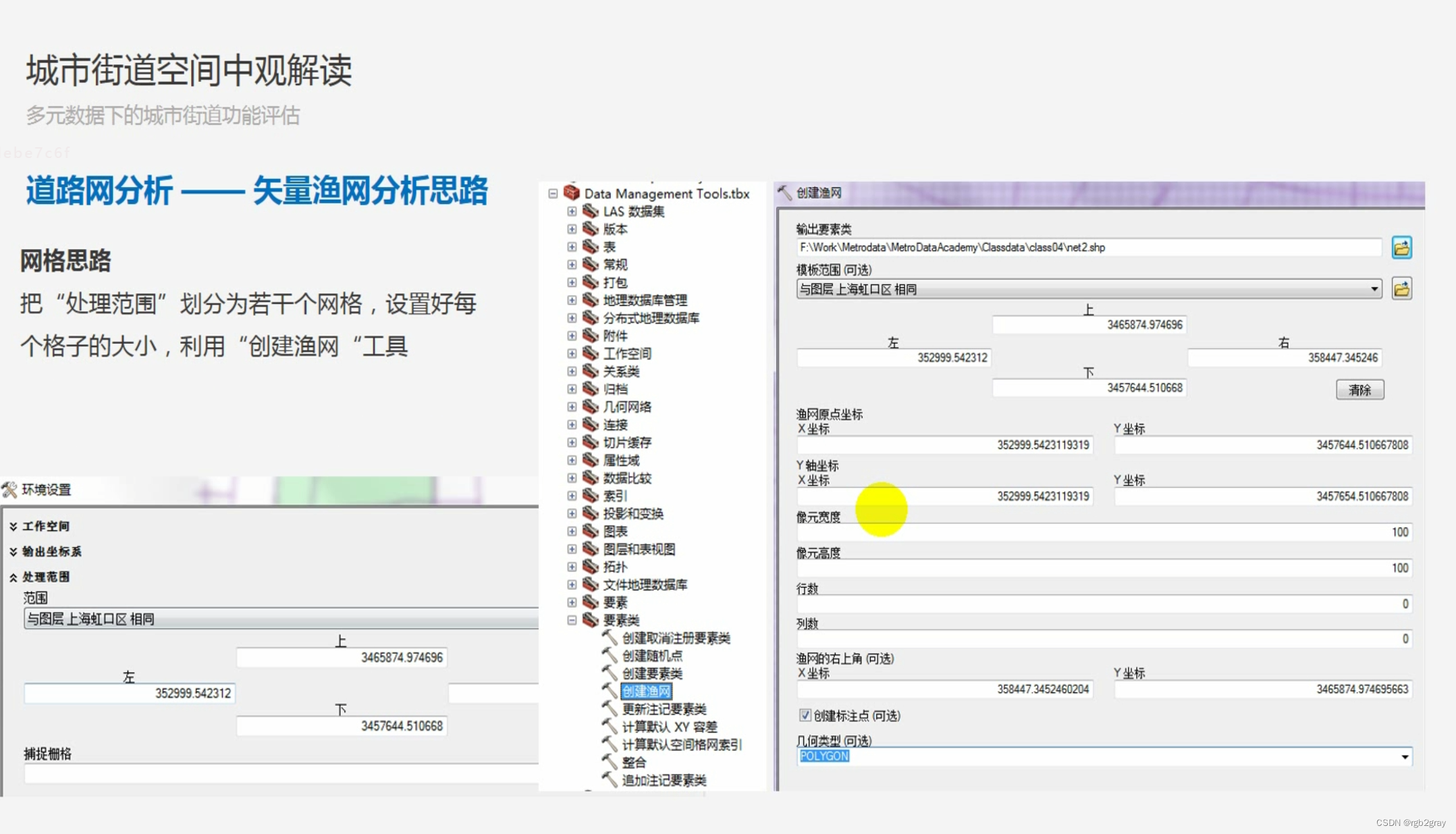Click the 列数 input field

[1104, 639]
